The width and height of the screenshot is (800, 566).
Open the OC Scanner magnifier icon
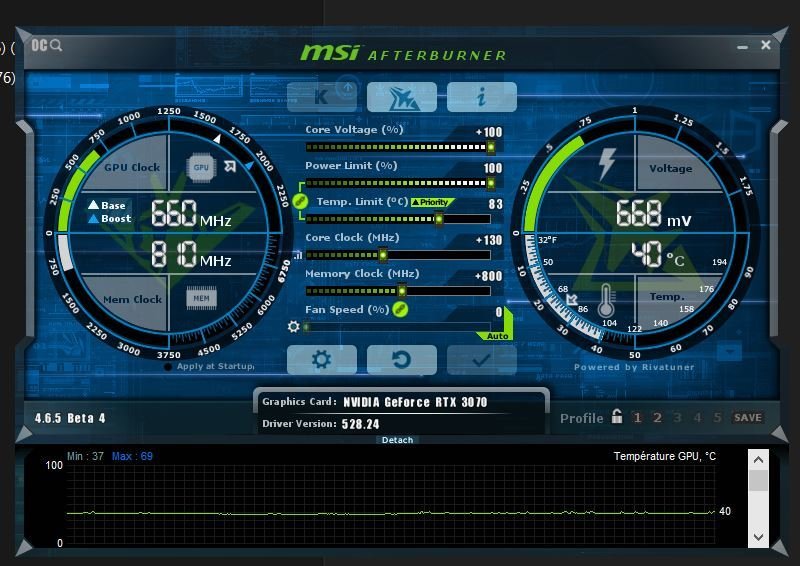(x=46, y=45)
